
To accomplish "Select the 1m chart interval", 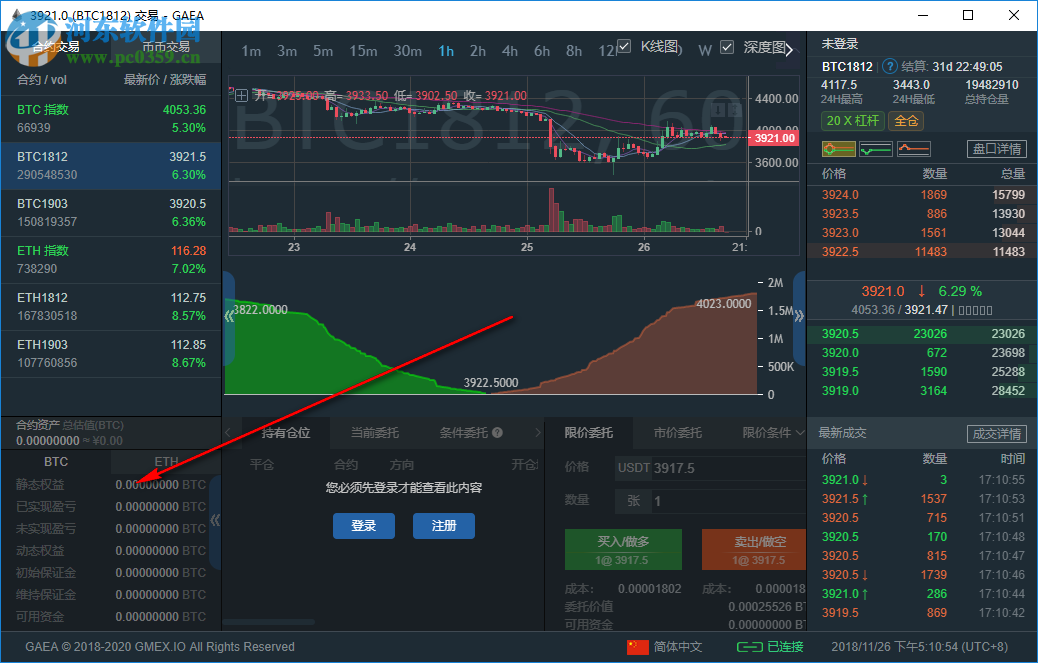I will 251,51.
